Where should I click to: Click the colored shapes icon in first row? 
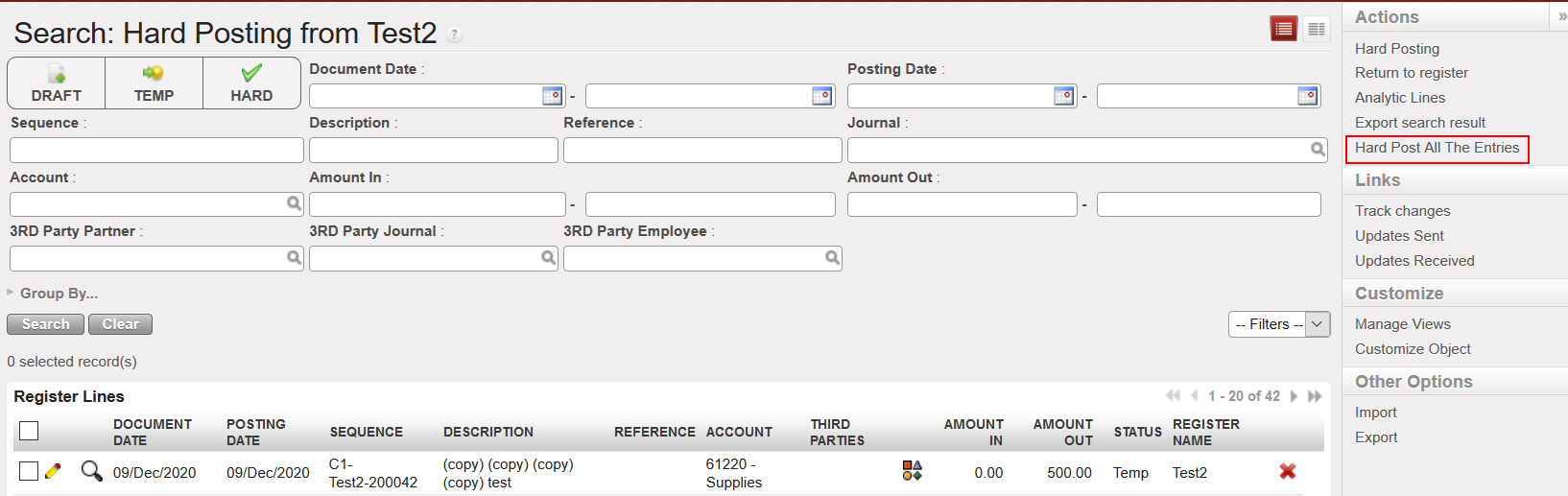coord(912,470)
